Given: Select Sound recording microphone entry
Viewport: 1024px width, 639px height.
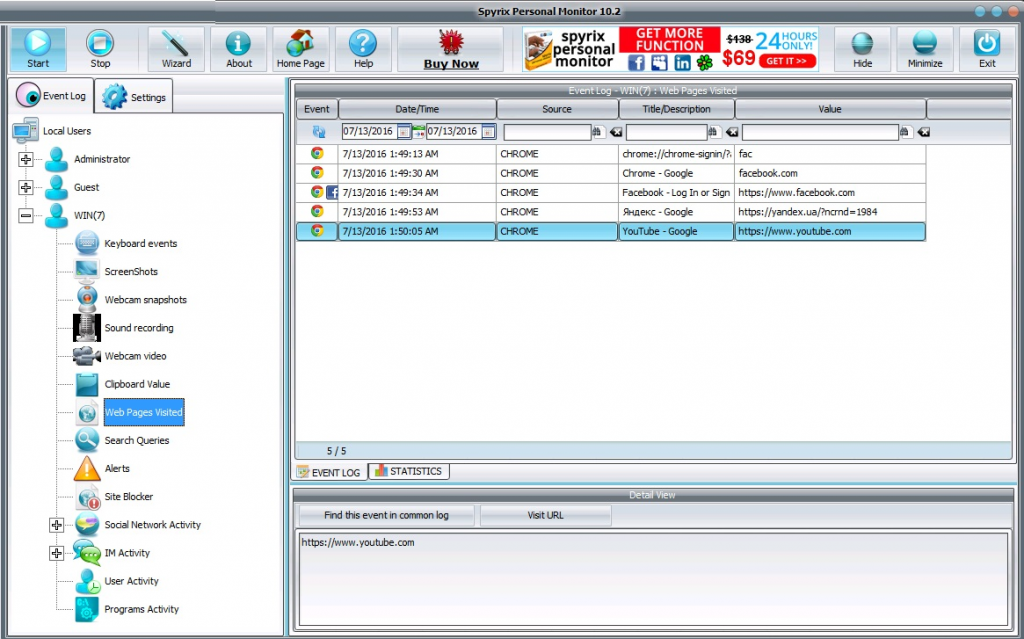Looking at the screenshot, I should point(138,328).
